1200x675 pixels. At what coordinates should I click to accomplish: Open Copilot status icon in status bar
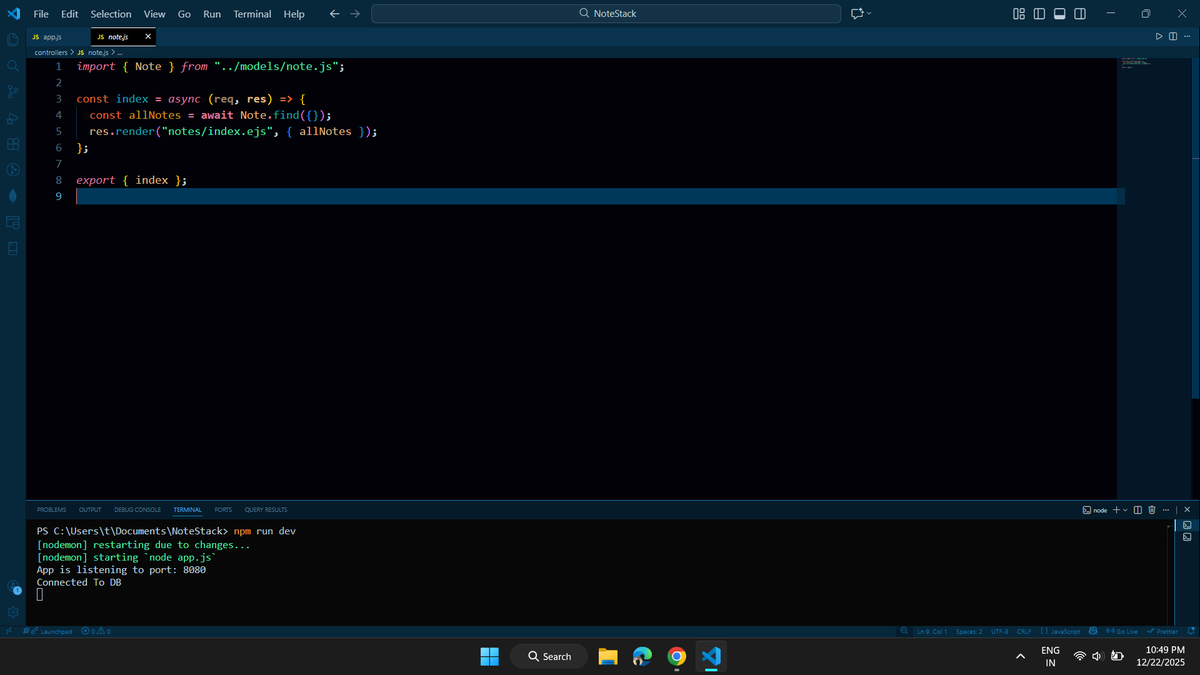pyautogui.click(x=1093, y=631)
